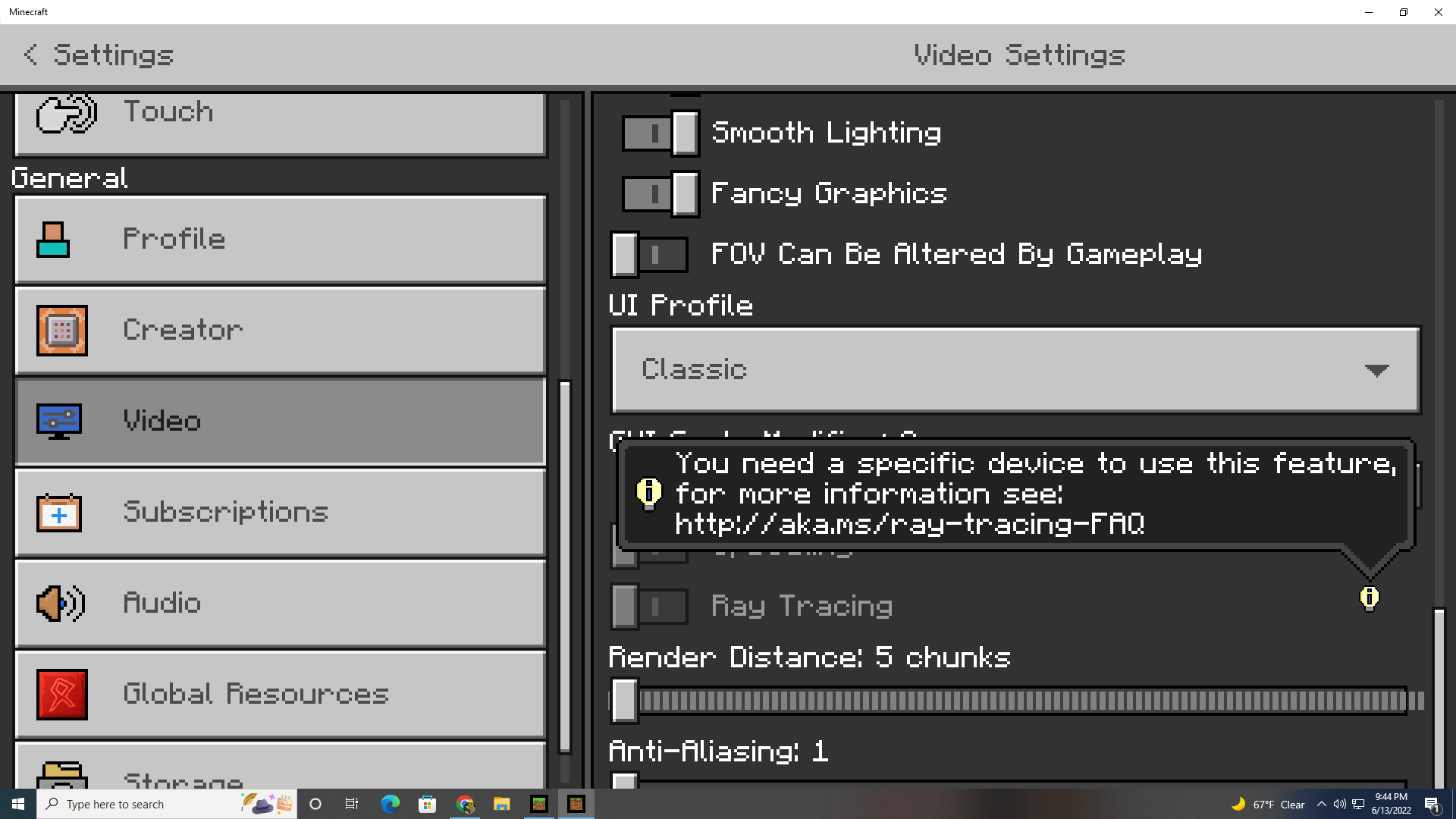Viewport: 1456px width, 819px height.
Task: Click the Profile character icon in sidebar
Action: [53, 240]
